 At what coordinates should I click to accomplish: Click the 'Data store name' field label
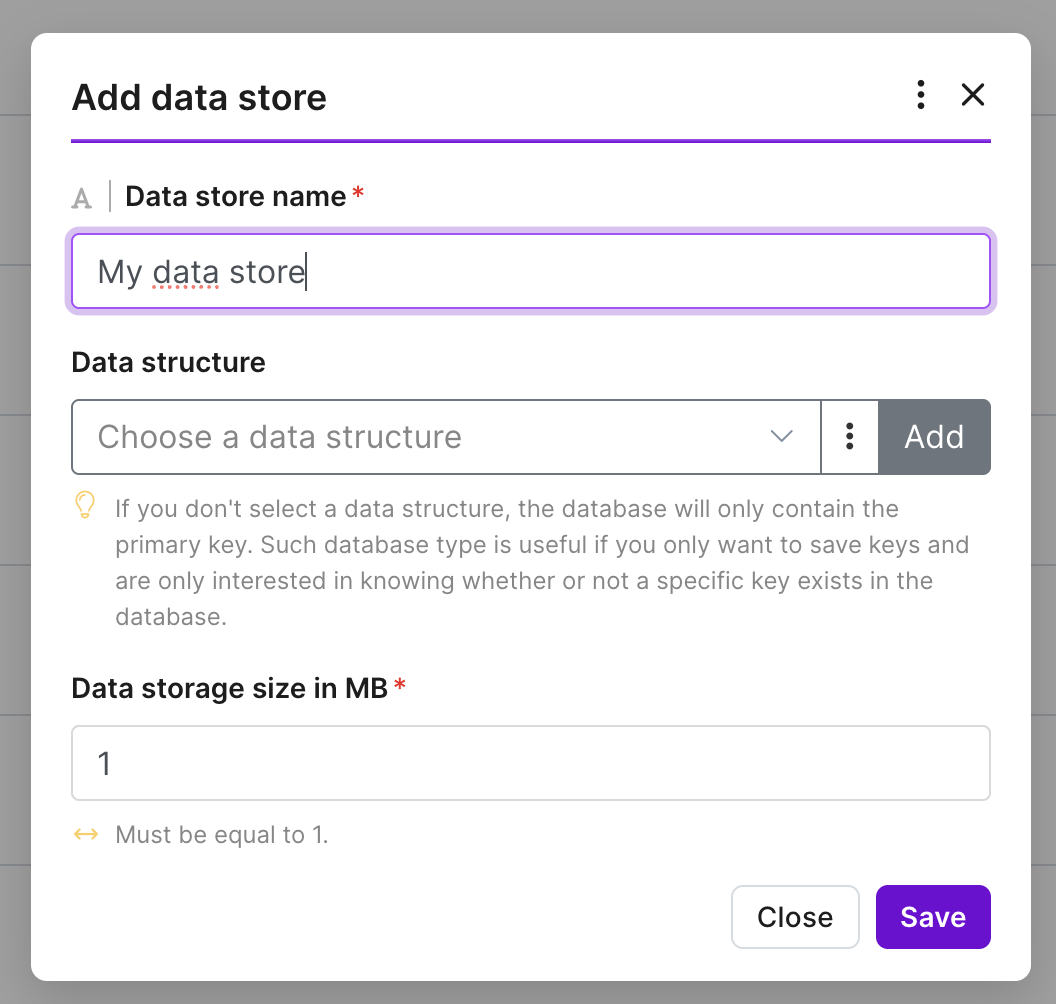click(x=236, y=197)
